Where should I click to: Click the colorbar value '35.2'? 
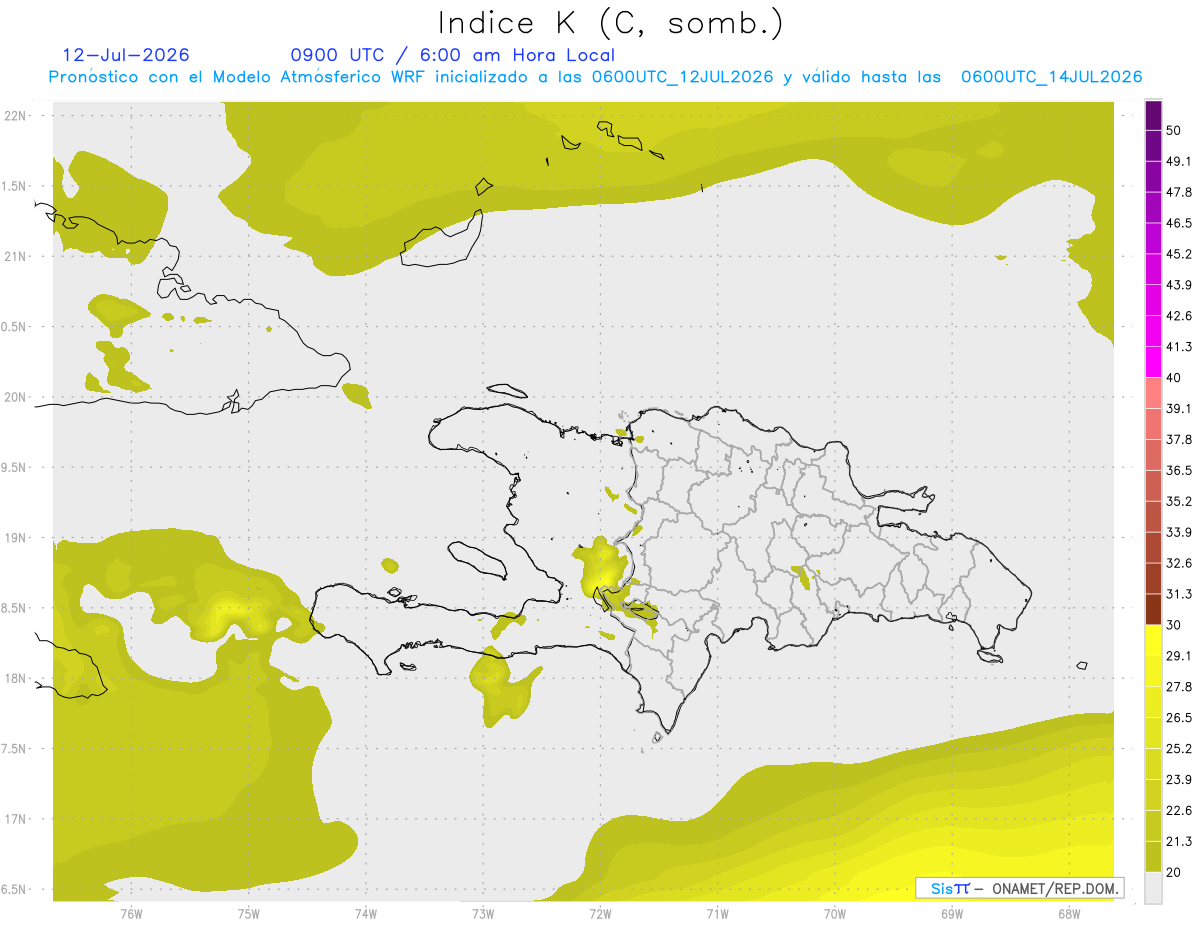point(1179,501)
